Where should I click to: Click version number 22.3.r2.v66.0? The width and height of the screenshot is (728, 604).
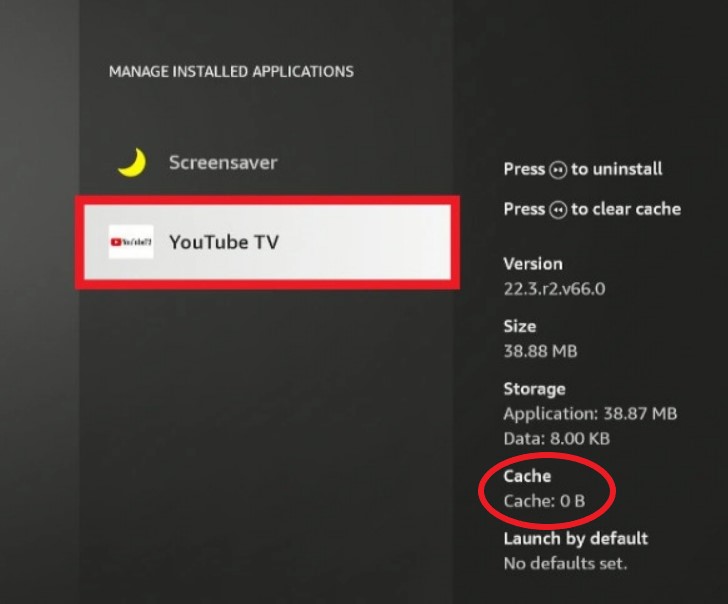[x=554, y=289]
